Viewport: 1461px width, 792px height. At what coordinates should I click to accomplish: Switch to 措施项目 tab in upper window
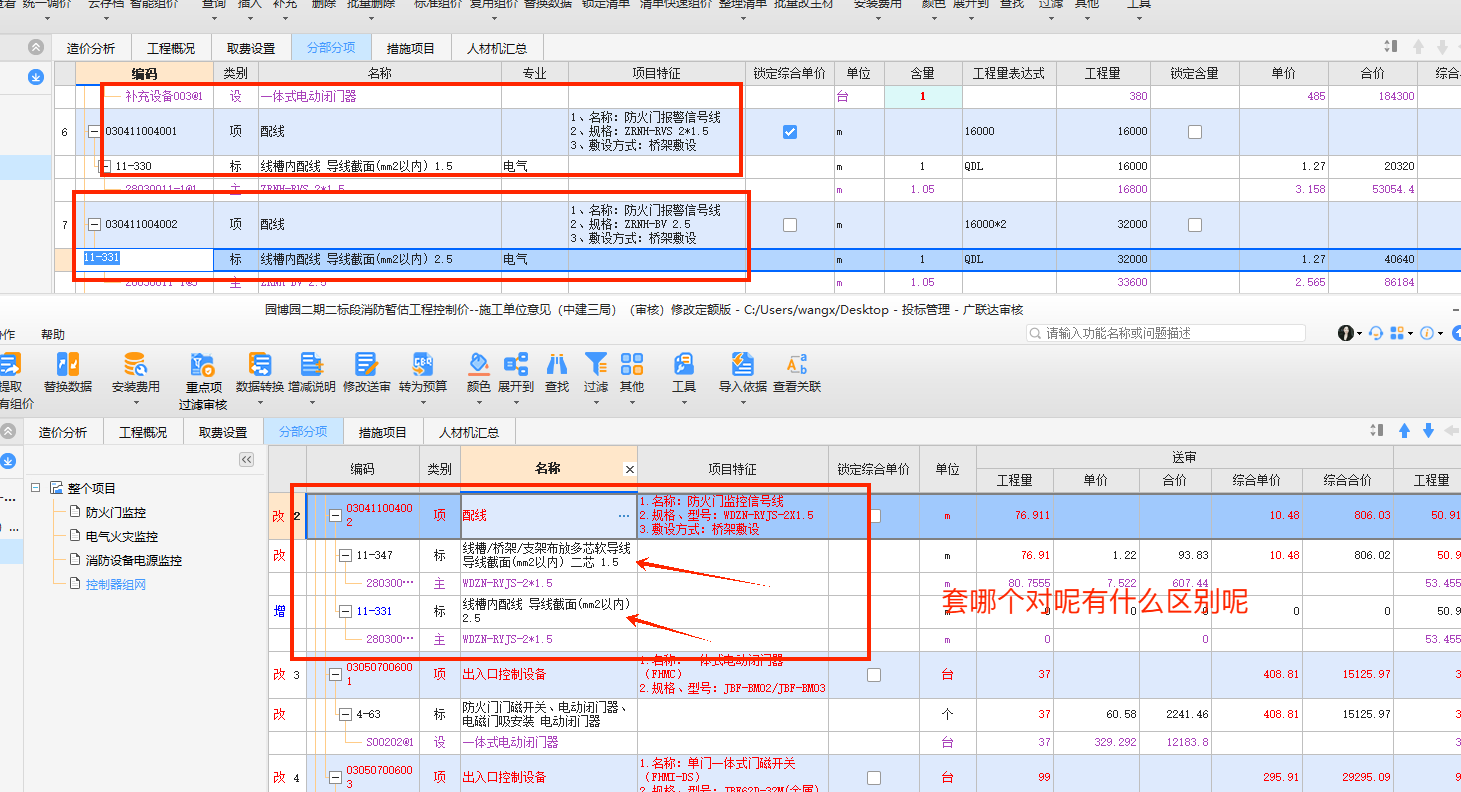(411, 48)
